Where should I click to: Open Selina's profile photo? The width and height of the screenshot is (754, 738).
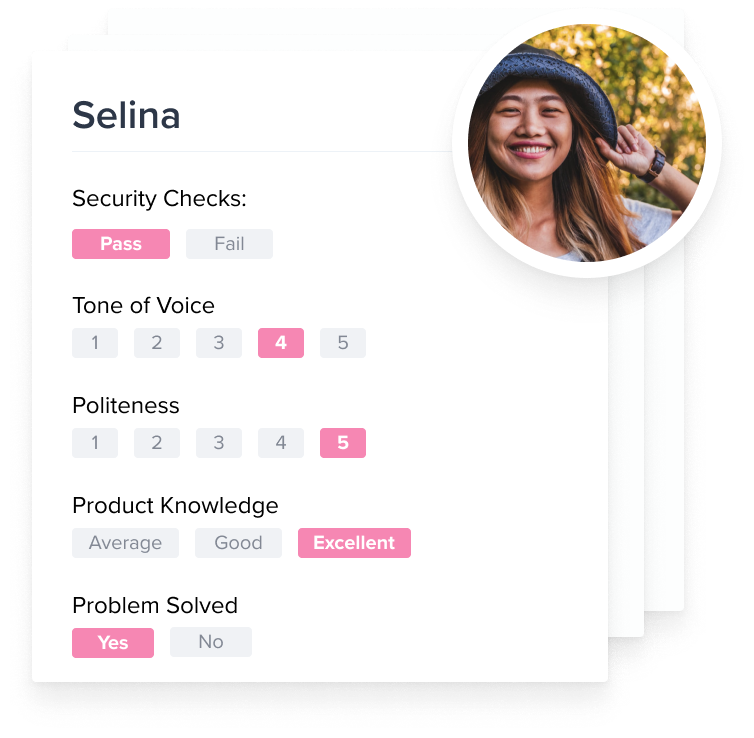click(x=587, y=143)
